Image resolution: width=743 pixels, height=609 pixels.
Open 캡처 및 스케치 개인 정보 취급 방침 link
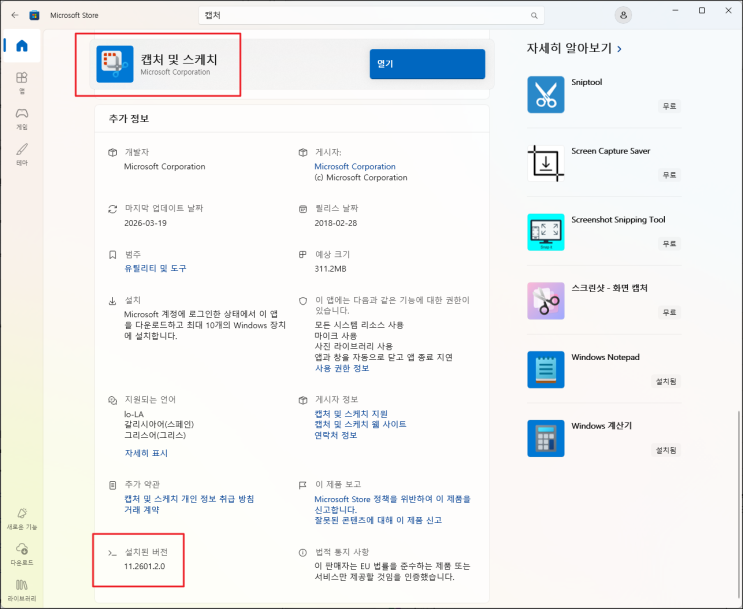[189, 499]
